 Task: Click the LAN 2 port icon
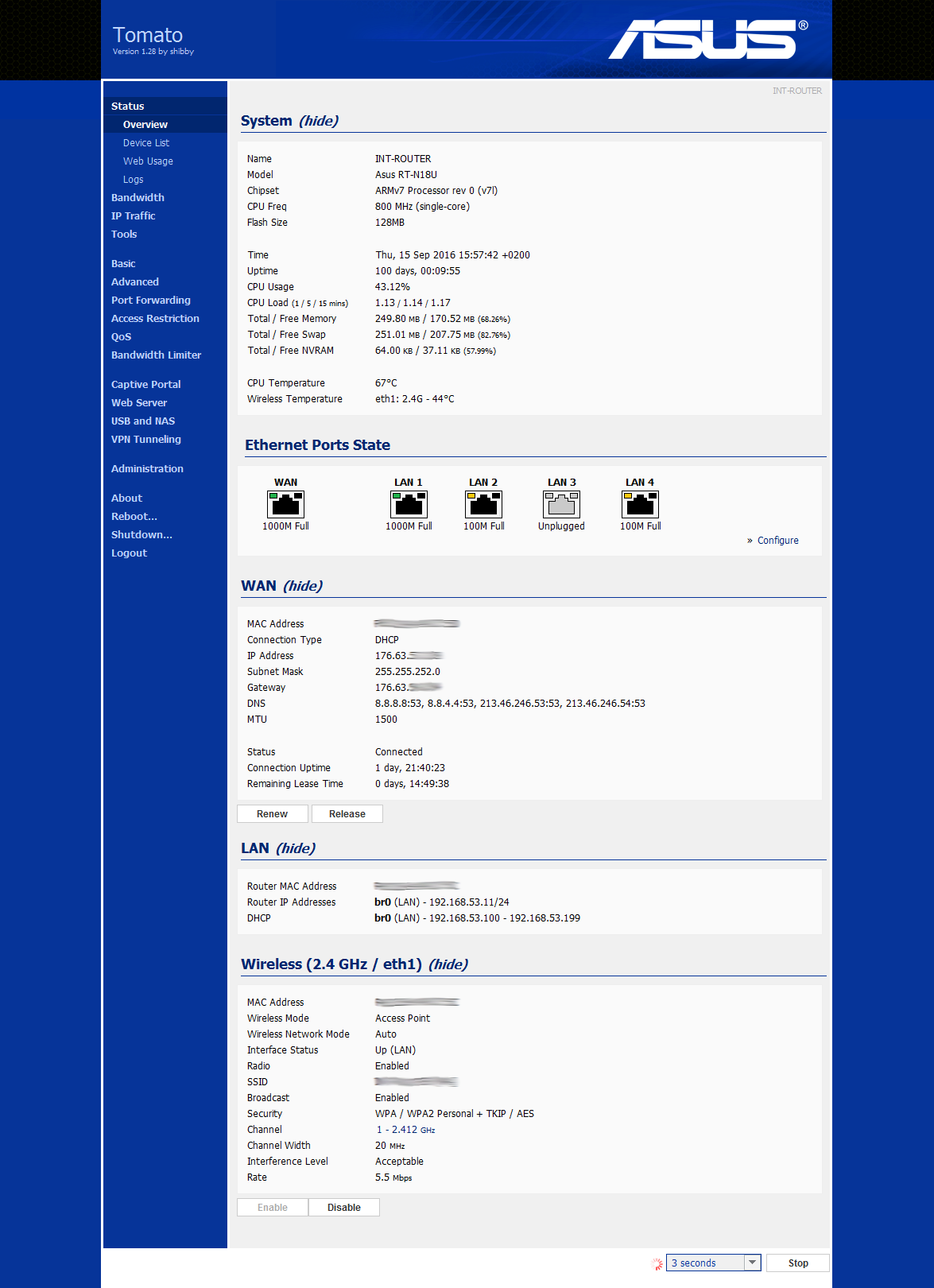[x=483, y=504]
